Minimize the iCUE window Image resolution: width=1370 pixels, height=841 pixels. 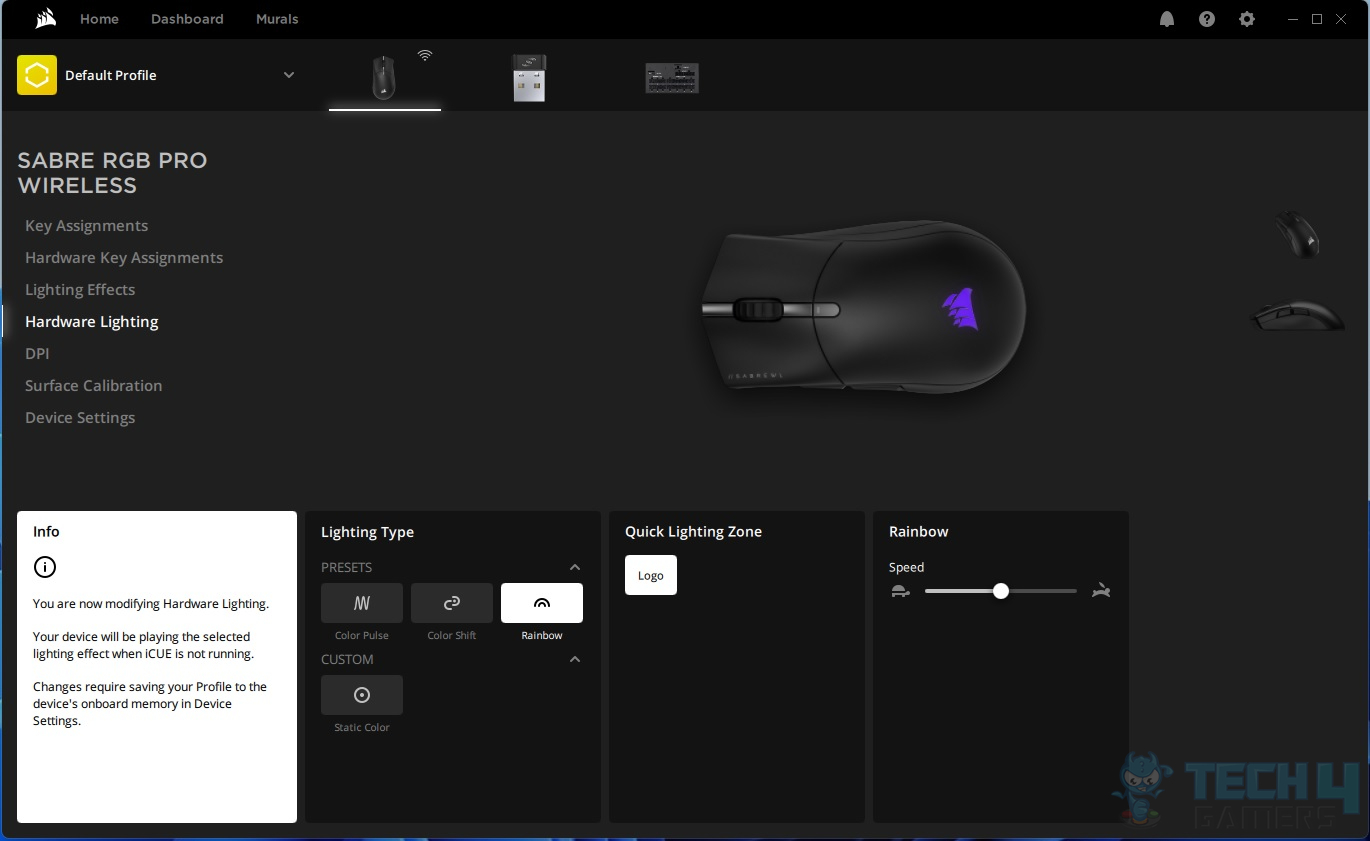[1294, 19]
